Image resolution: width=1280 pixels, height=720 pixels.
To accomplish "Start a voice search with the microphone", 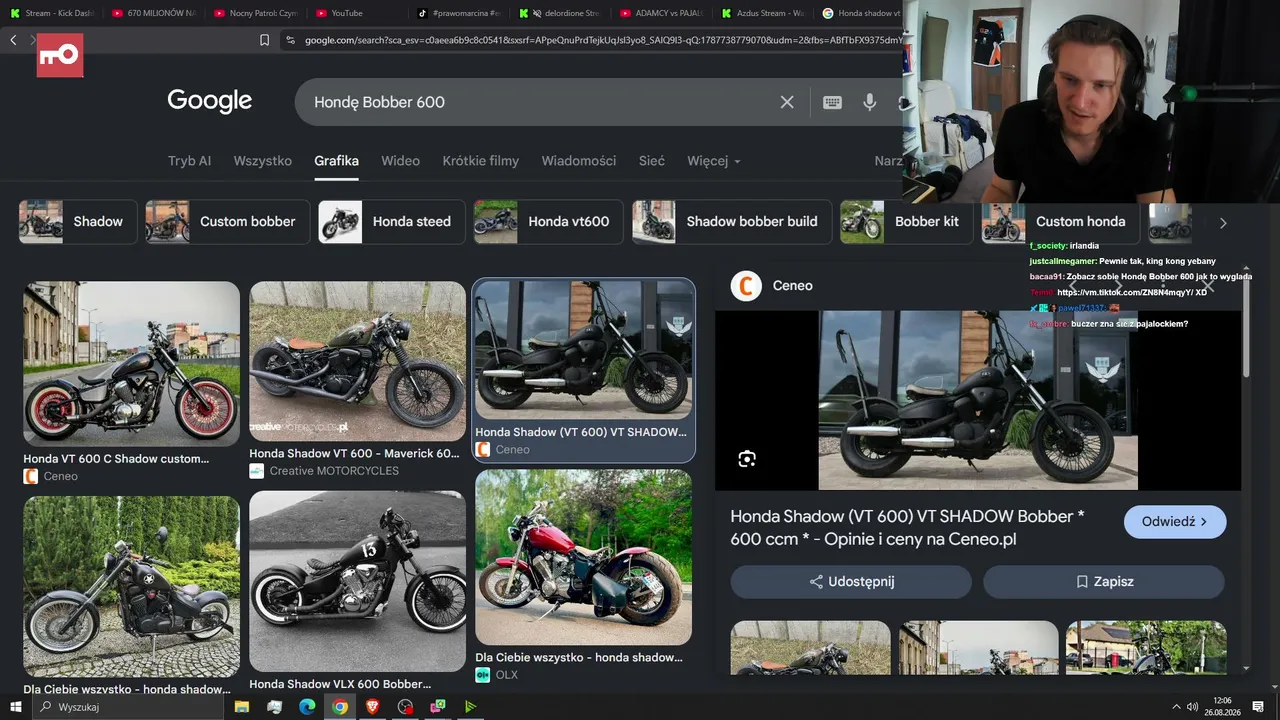I will pos(870,102).
